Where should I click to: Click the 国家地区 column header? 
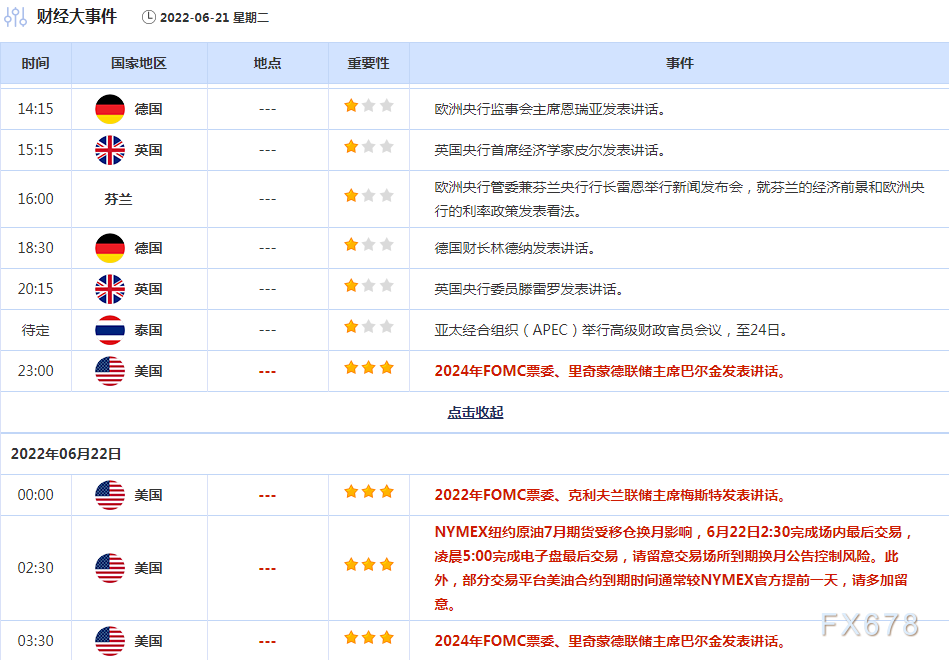coord(139,63)
